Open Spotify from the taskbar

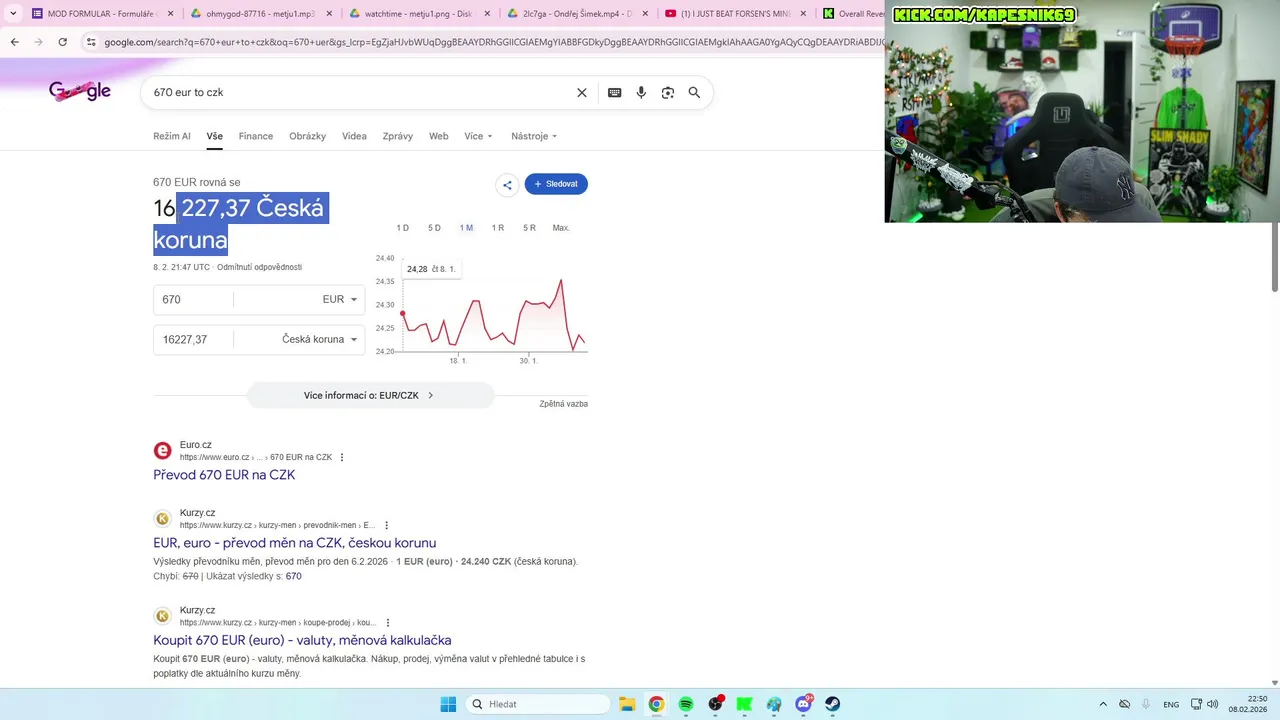(686, 704)
